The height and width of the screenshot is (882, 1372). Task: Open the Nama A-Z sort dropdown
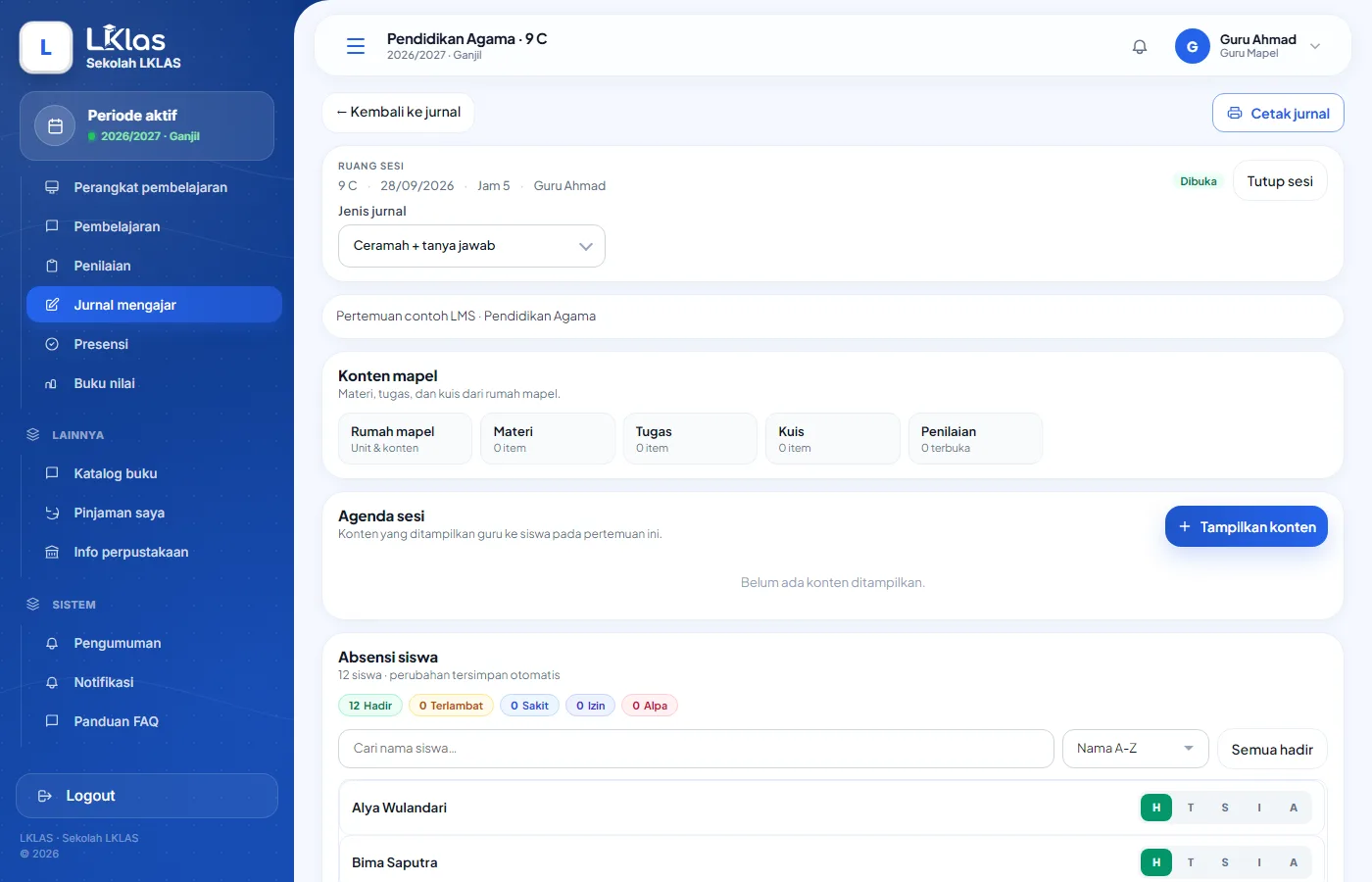[1135, 749]
